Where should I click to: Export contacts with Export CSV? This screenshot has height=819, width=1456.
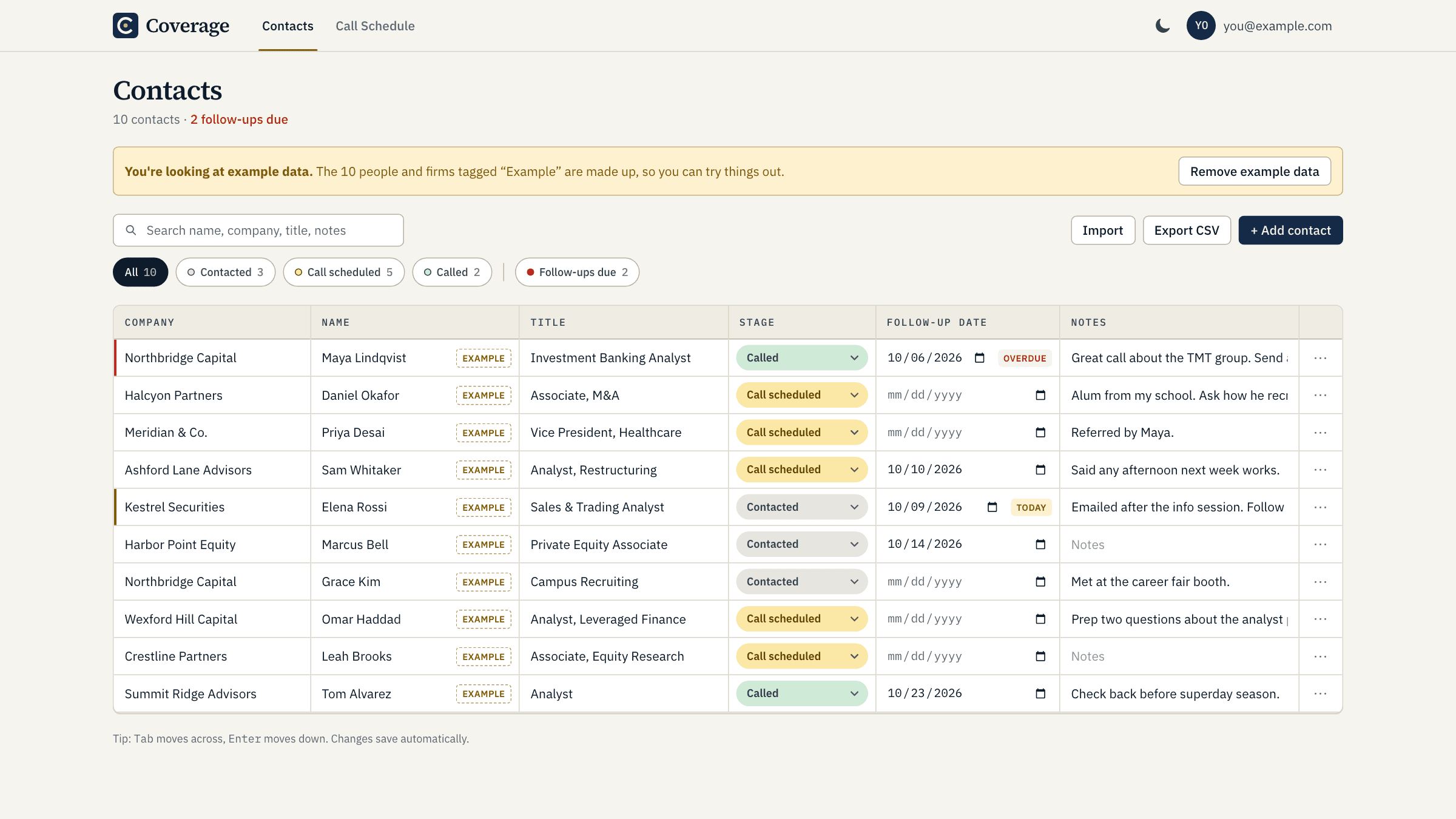[1187, 231]
